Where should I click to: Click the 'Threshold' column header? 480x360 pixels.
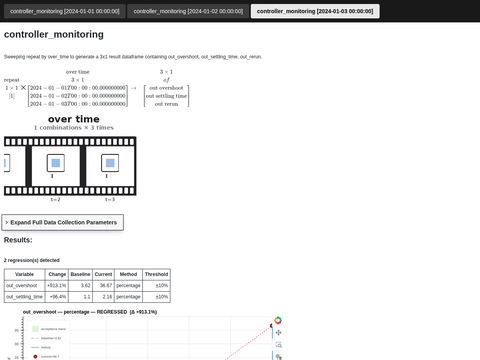156,274
